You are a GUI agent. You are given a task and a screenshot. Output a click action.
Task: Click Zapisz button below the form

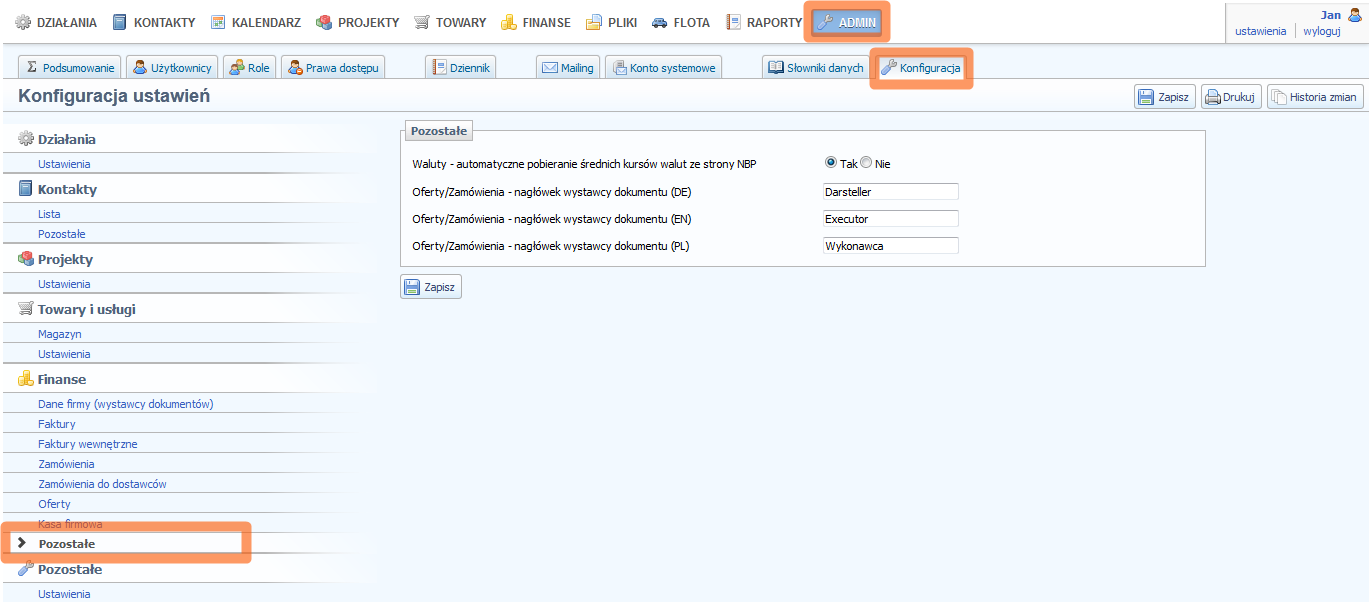431,287
